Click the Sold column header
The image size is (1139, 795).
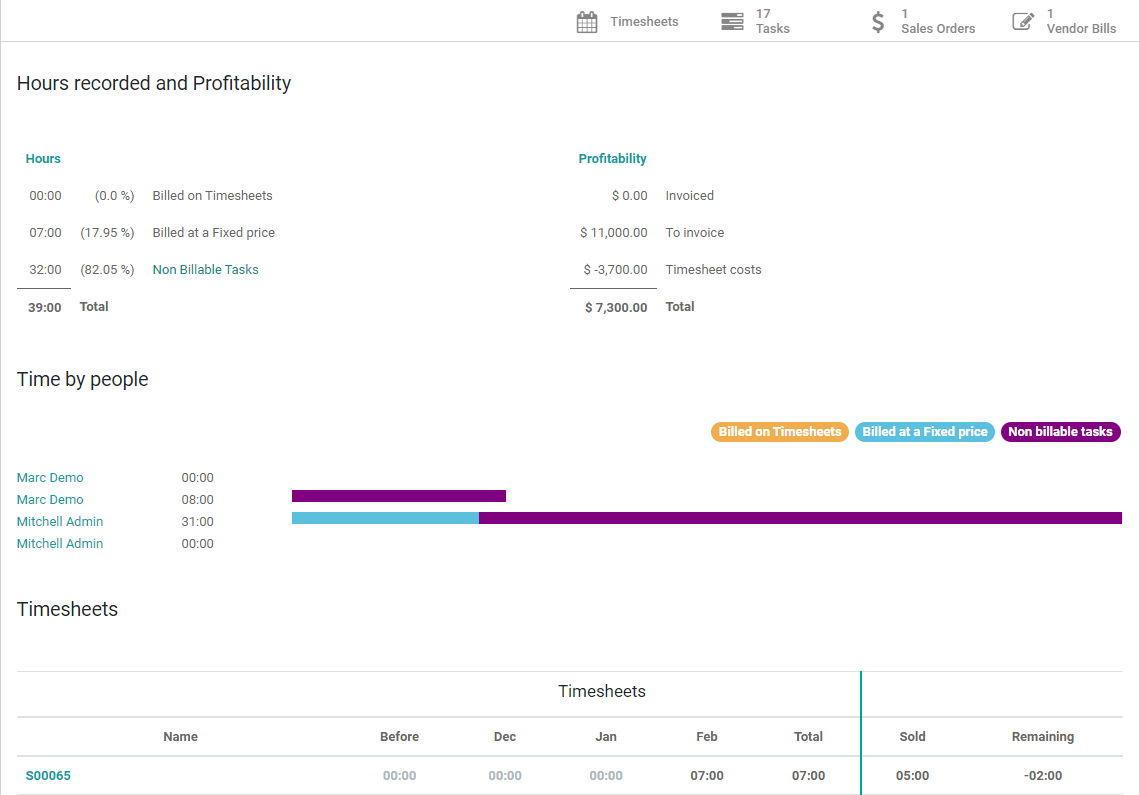912,736
